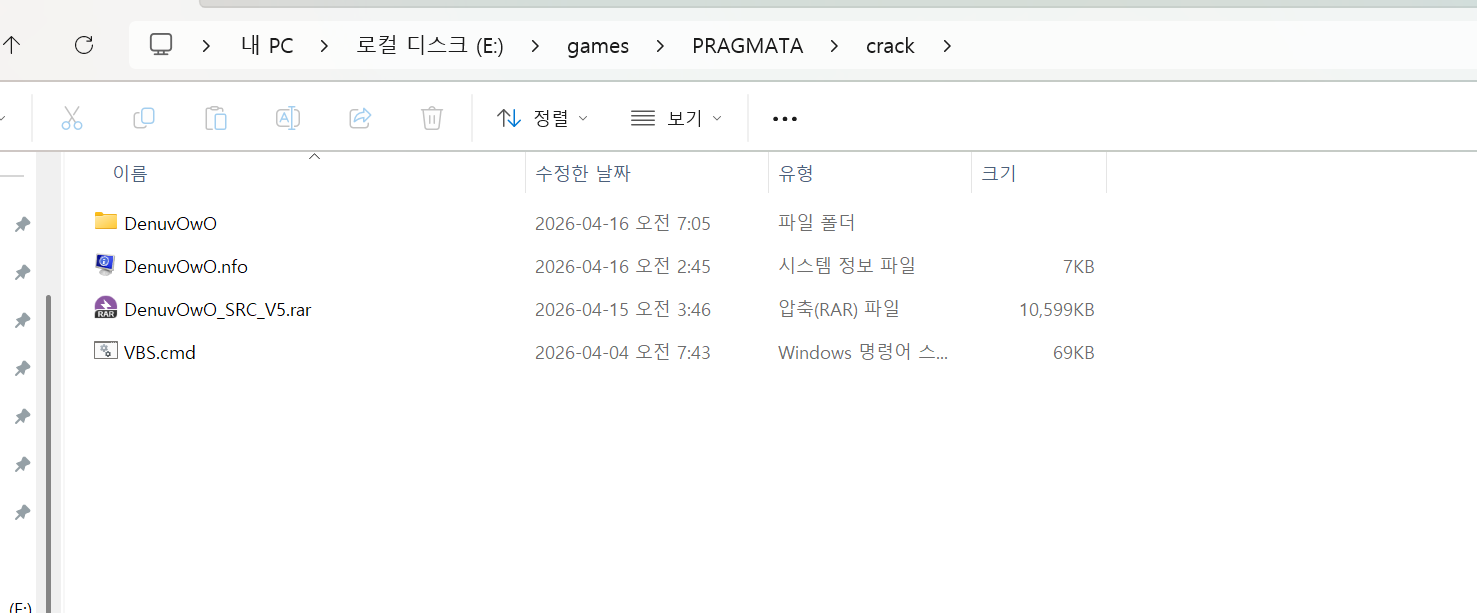
Task: Open the 보기 view dropdown
Action: 677,118
